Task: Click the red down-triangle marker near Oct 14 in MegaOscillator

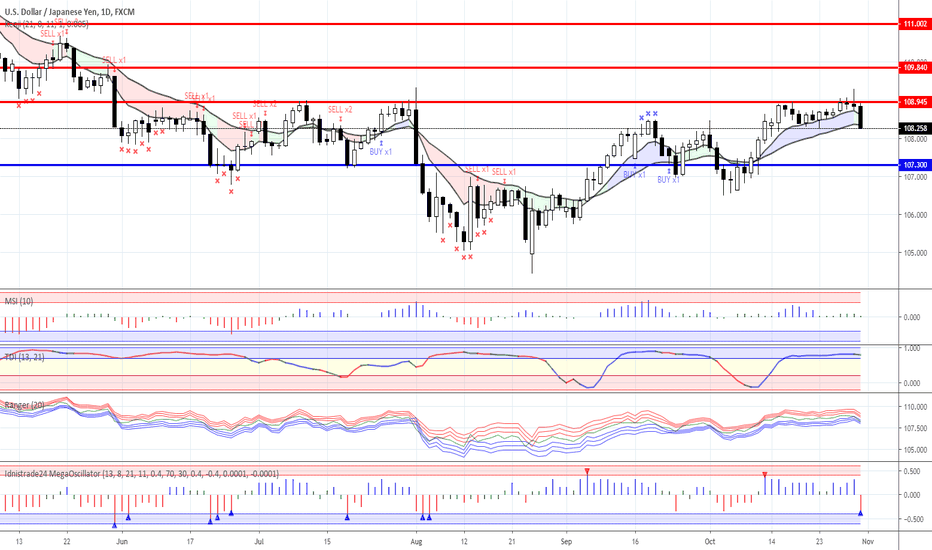Action: coord(765,474)
